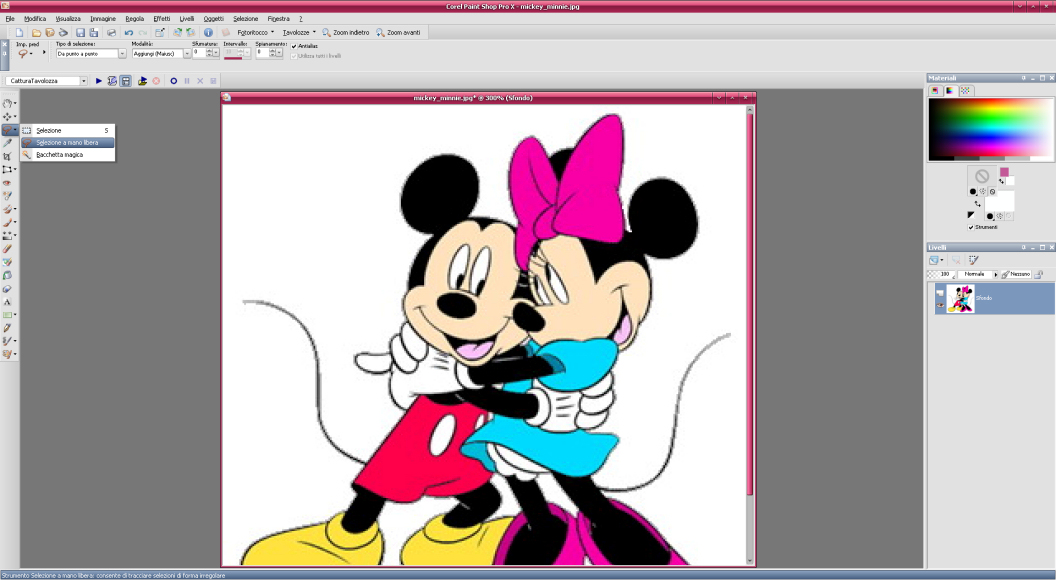Switch to the Swatches tab in Materiali
Image resolution: width=1056 pixels, height=580 pixels.
(x=965, y=91)
